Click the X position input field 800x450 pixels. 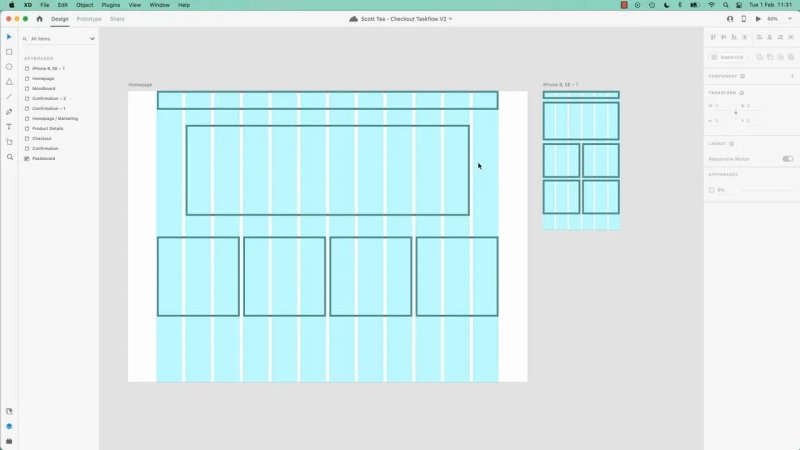click(754, 106)
